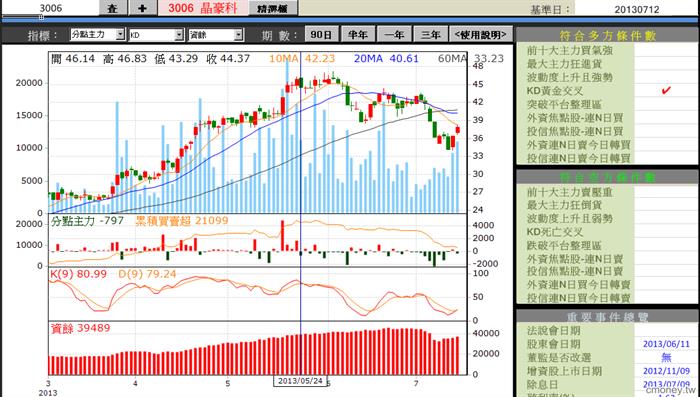The width and height of the screenshot is (700, 397).
Task: Click the 資餘 39489 chart label
Action: coord(80,328)
